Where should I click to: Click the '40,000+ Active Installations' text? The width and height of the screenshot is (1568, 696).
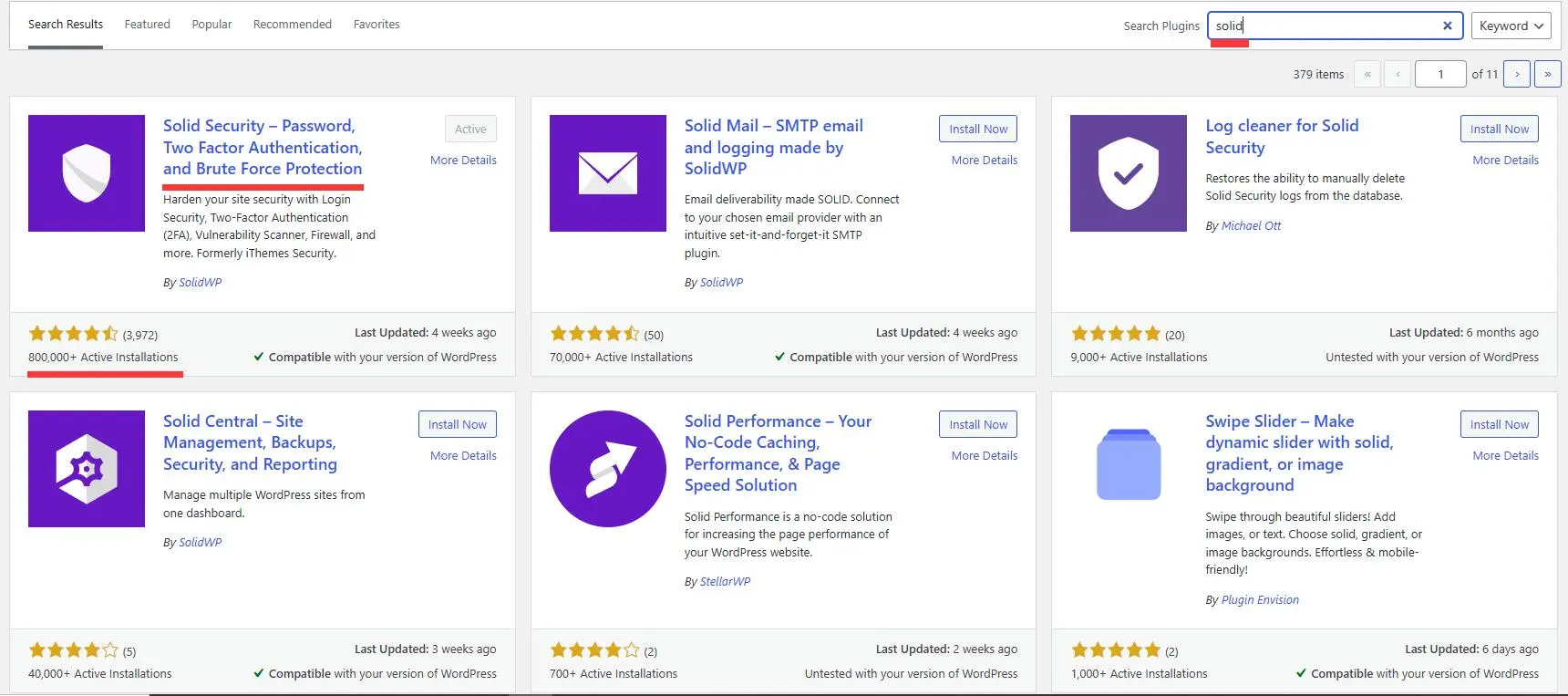99,674
